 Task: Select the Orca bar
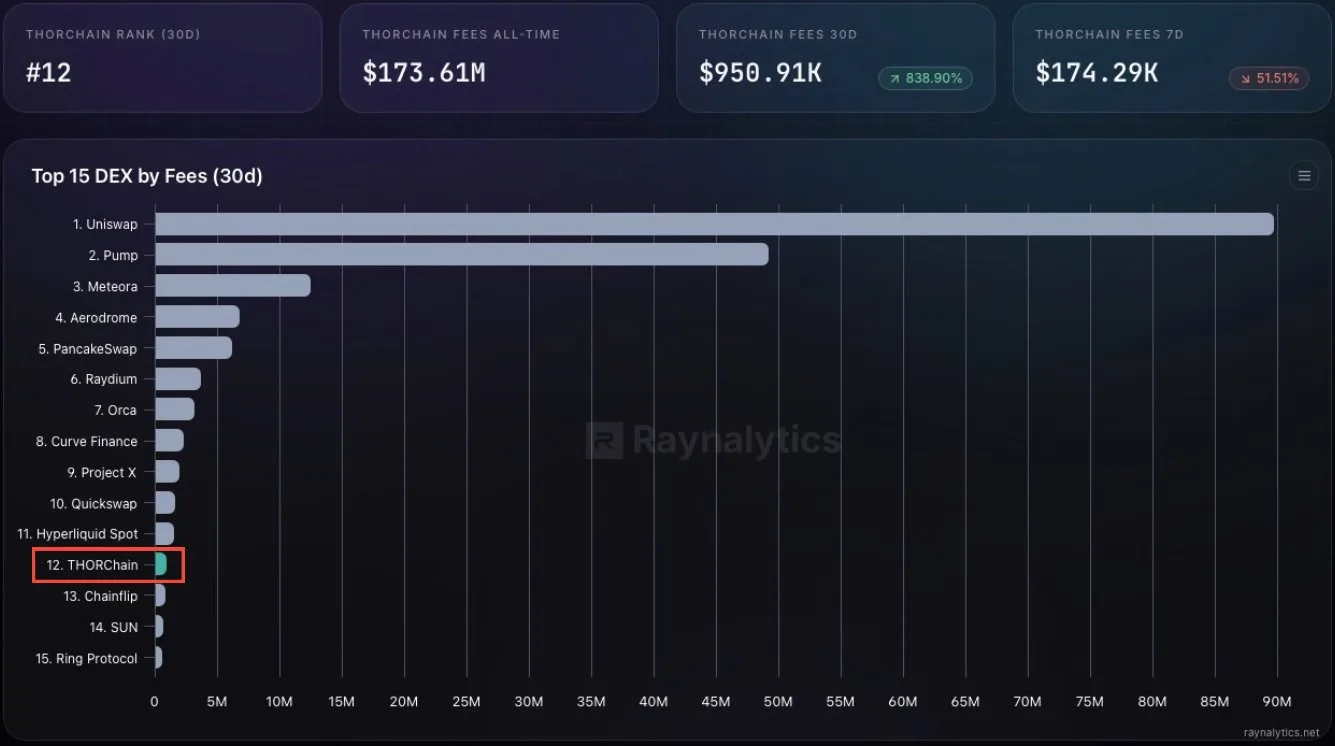(175, 410)
